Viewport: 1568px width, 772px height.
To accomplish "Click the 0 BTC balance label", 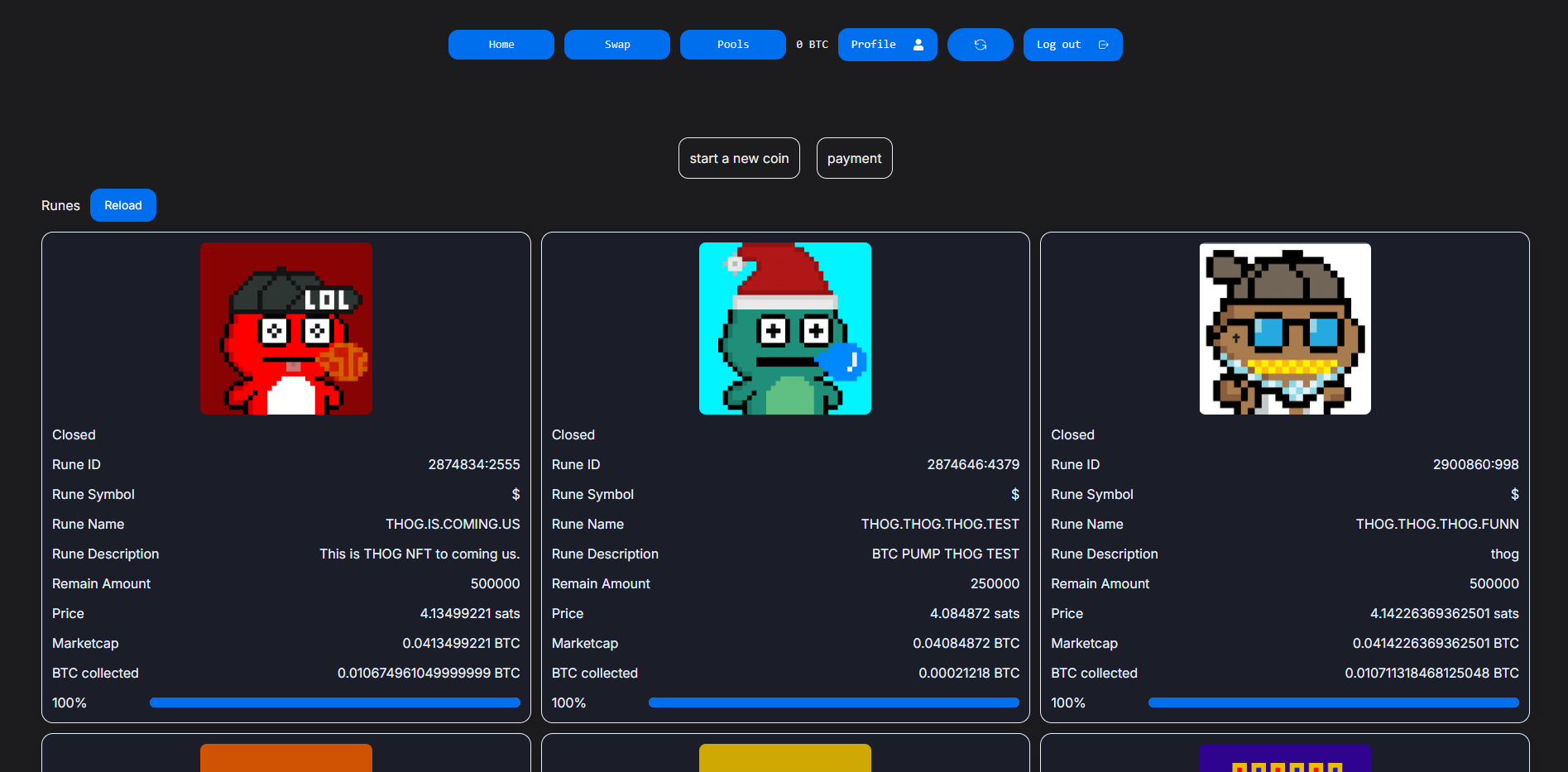I will pyautogui.click(x=812, y=45).
